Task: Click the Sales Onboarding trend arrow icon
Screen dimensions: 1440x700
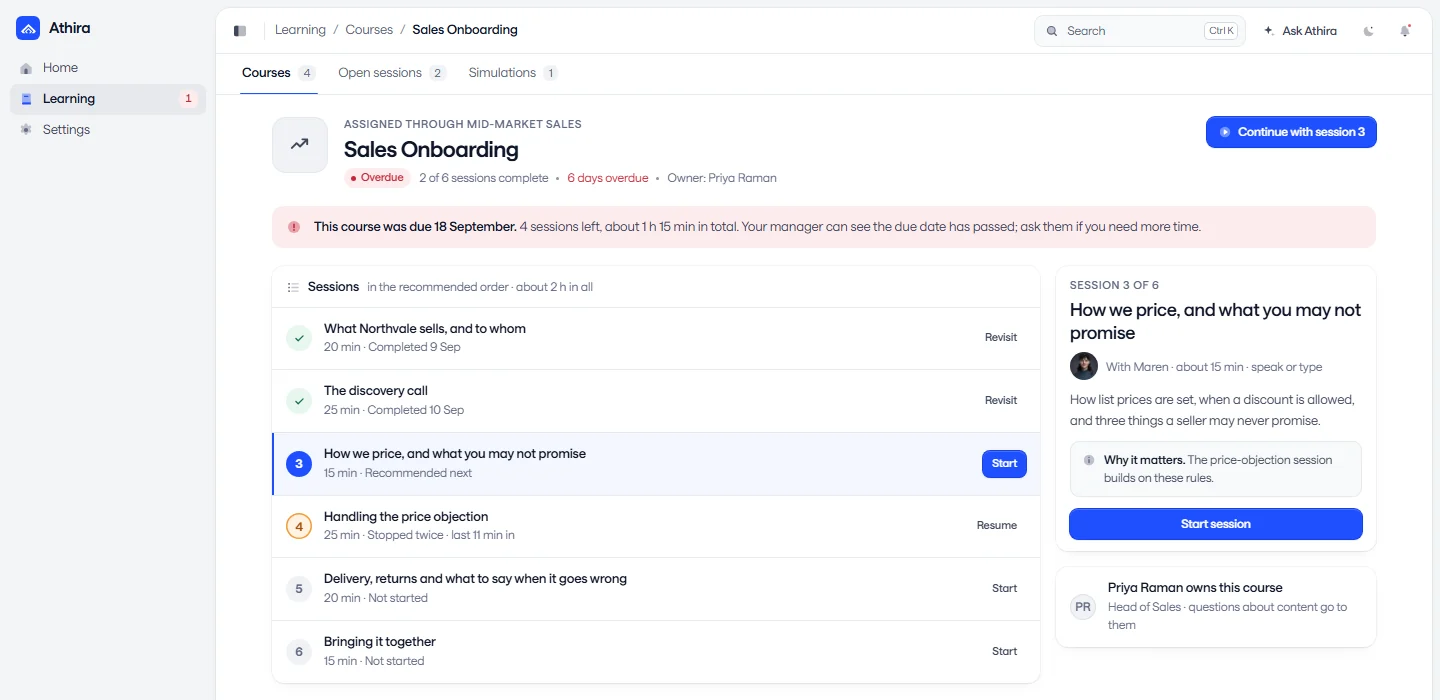Action: (x=300, y=145)
